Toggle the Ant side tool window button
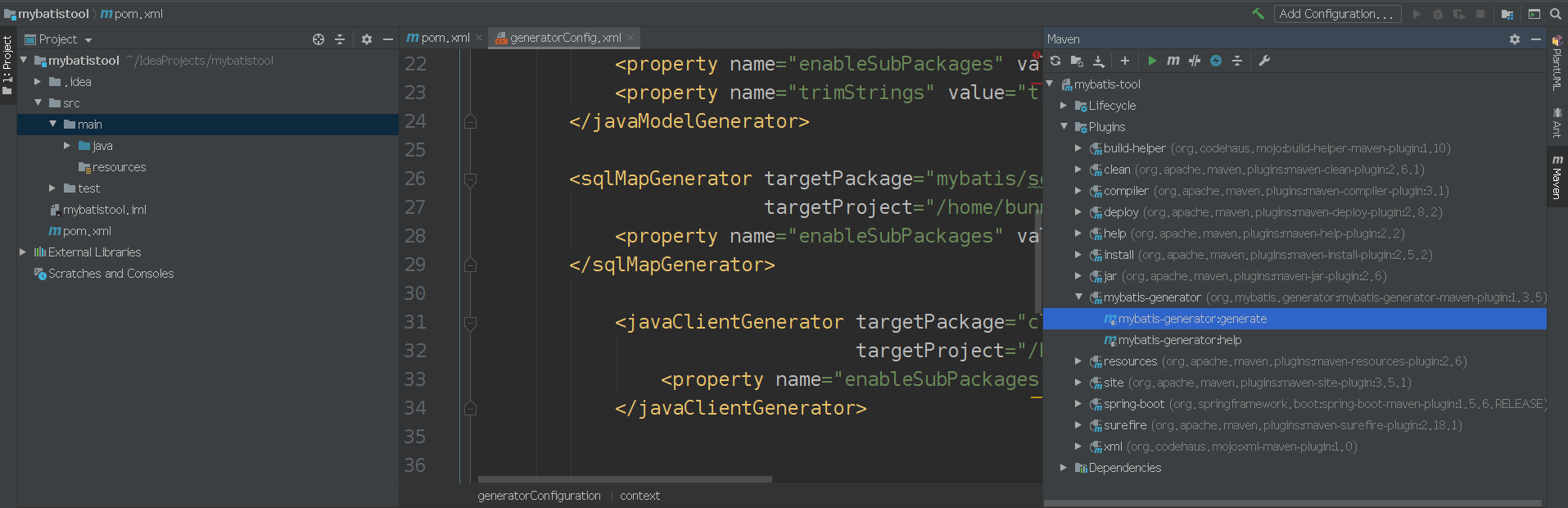 (x=1557, y=121)
